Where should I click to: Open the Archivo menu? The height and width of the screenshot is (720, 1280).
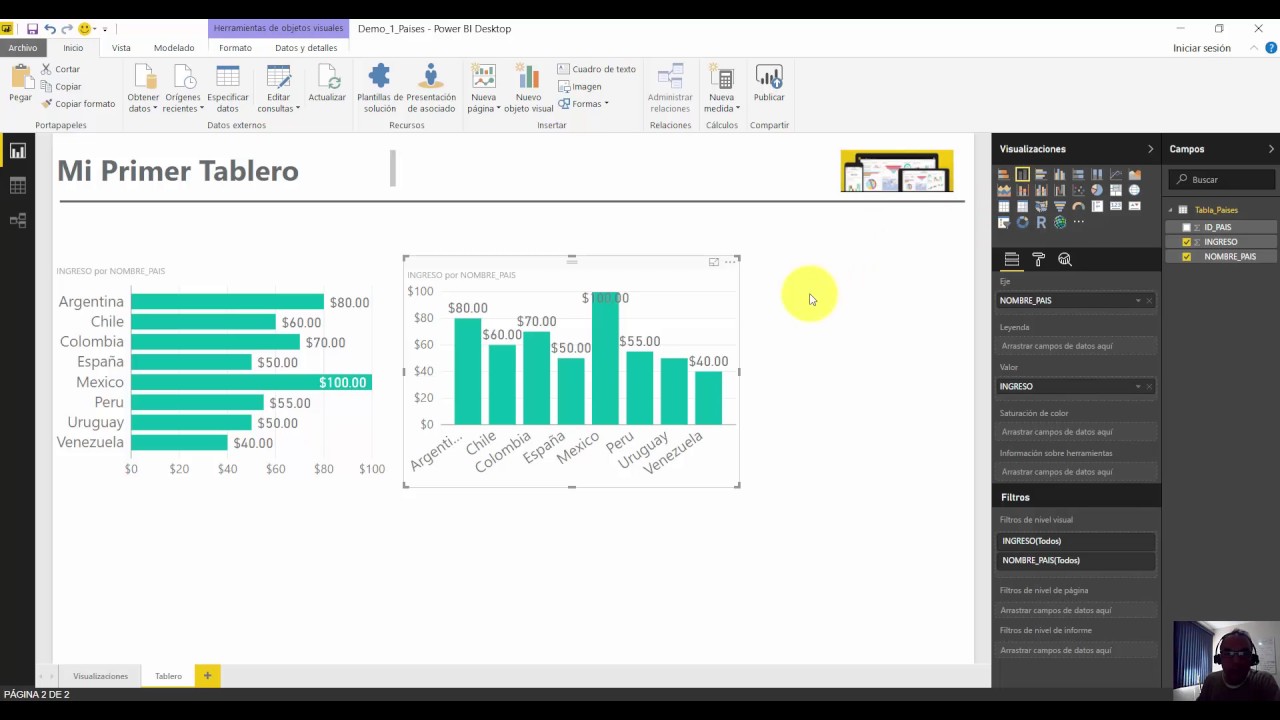[x=22, y=48]
